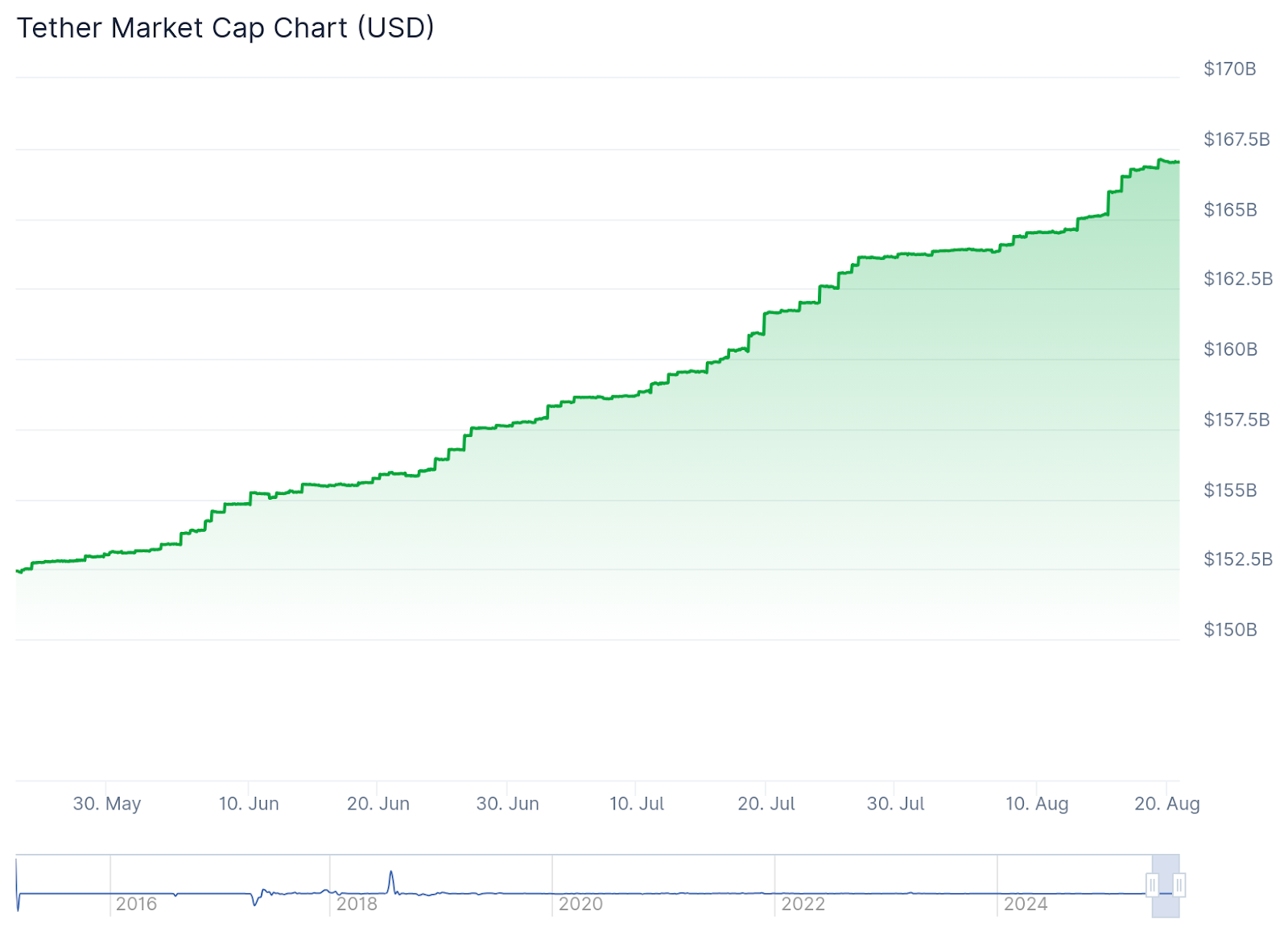Viewport: 1288px width, 940px height.
Task: Jump to the 2018 spike in navigator
Action: (391, 877)
